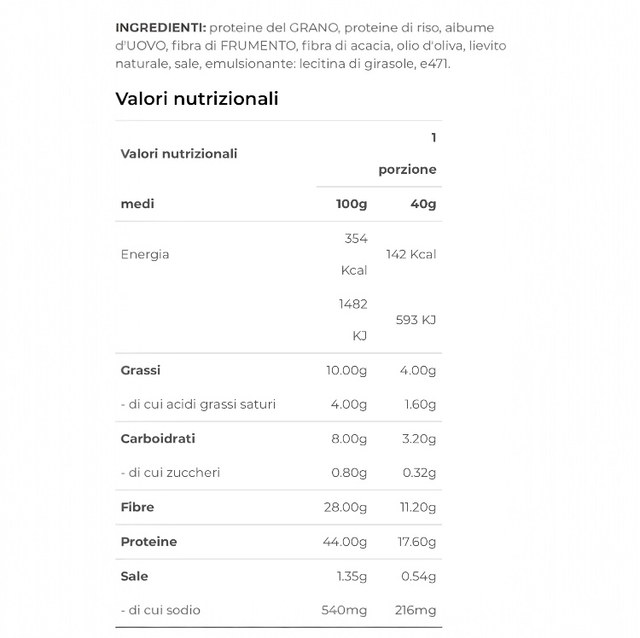Click the '142 Kcal' portion value

tap(411, 254)
